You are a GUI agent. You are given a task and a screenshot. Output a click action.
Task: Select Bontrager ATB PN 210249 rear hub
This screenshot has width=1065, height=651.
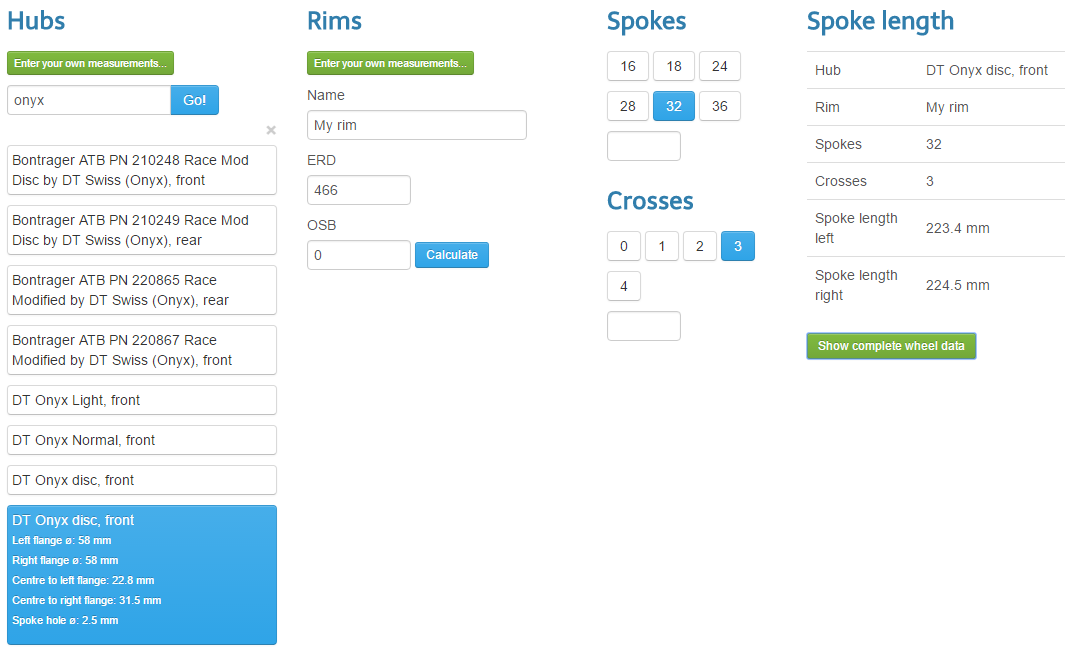click(142, 230)
